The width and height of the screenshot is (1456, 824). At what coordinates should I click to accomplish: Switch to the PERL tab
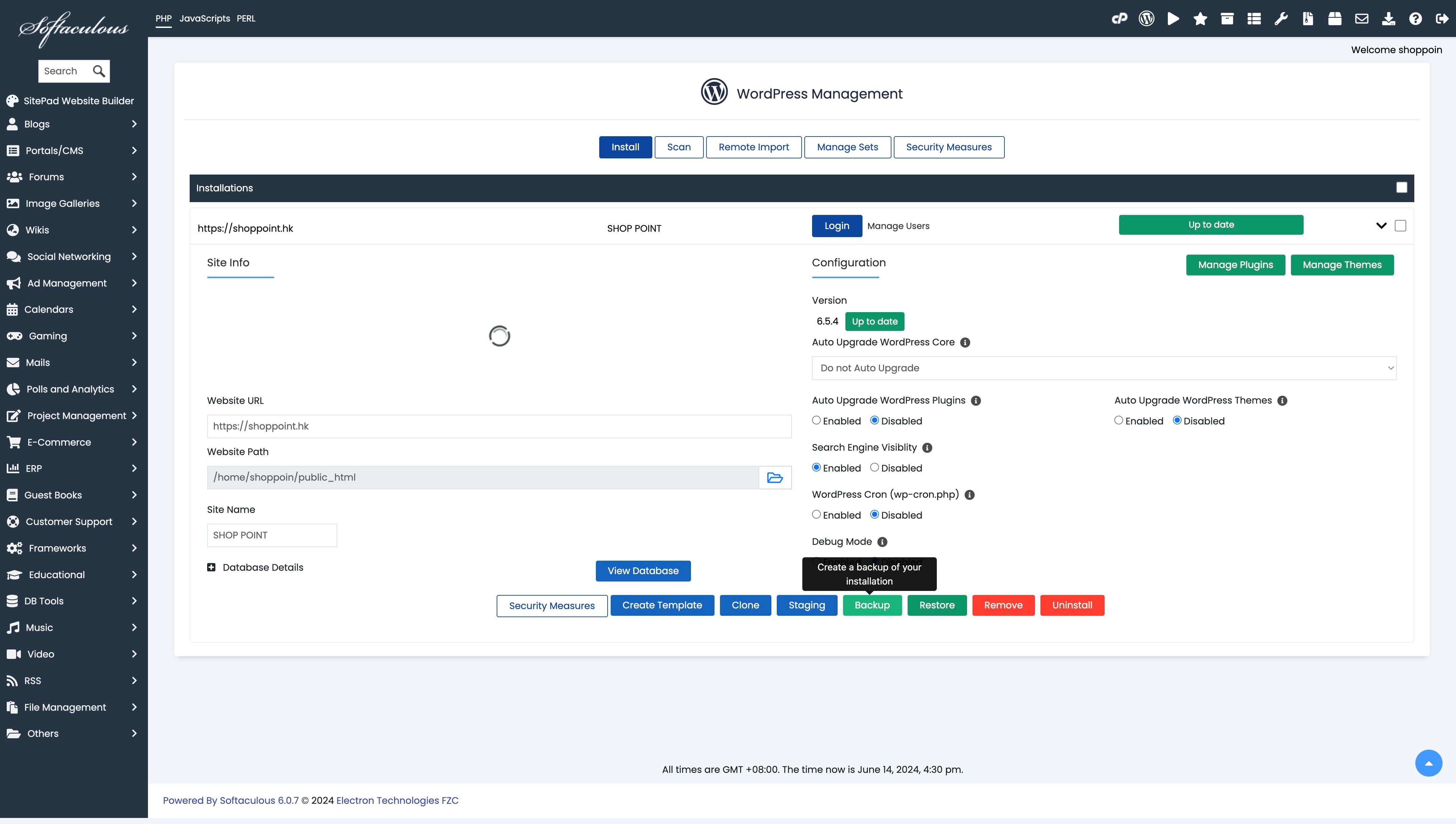pos(246,19)
